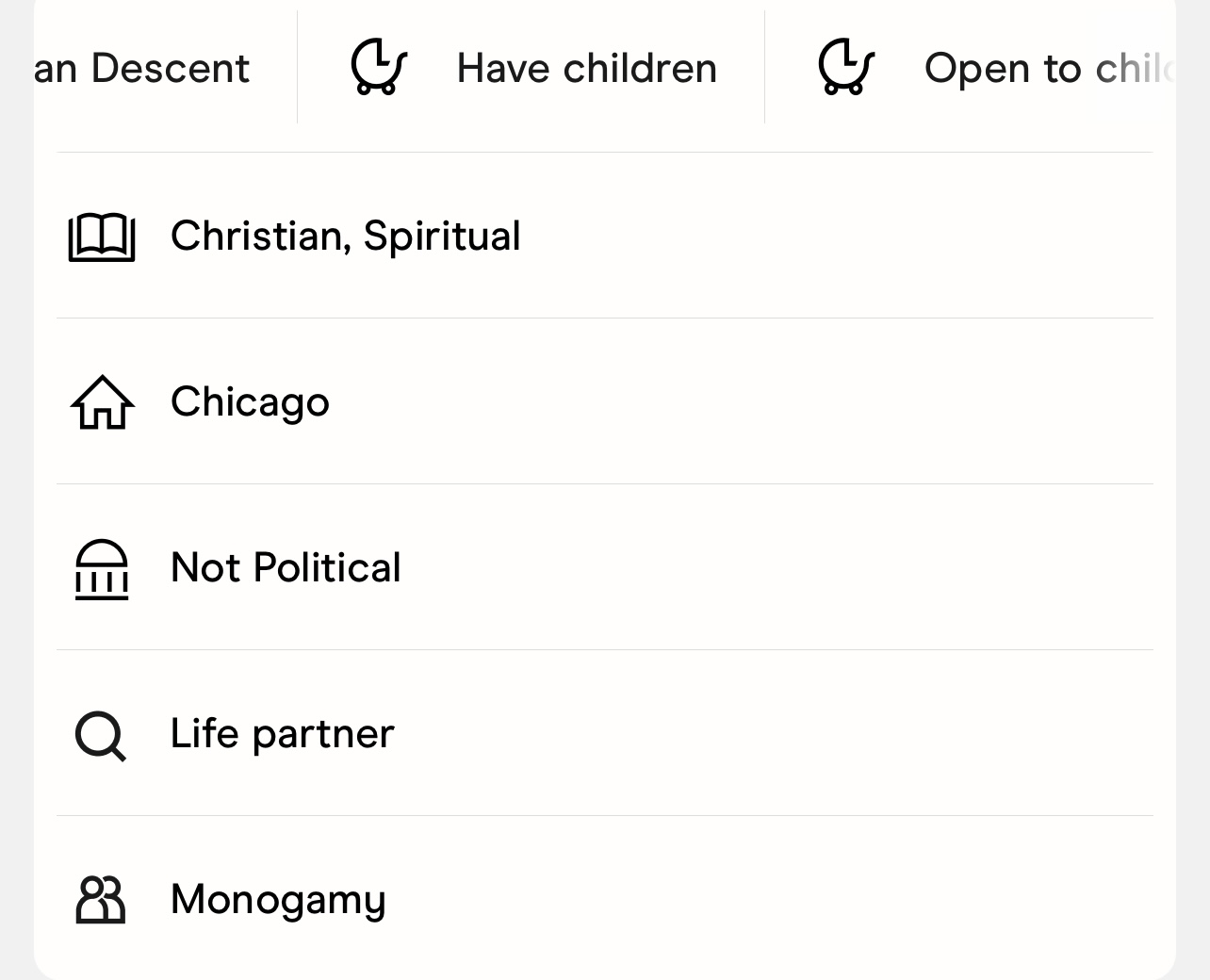Click the stroller icon beside Open to children
Image resolution: width=1210 pixels, height=980 pixels.
(846, 67)
